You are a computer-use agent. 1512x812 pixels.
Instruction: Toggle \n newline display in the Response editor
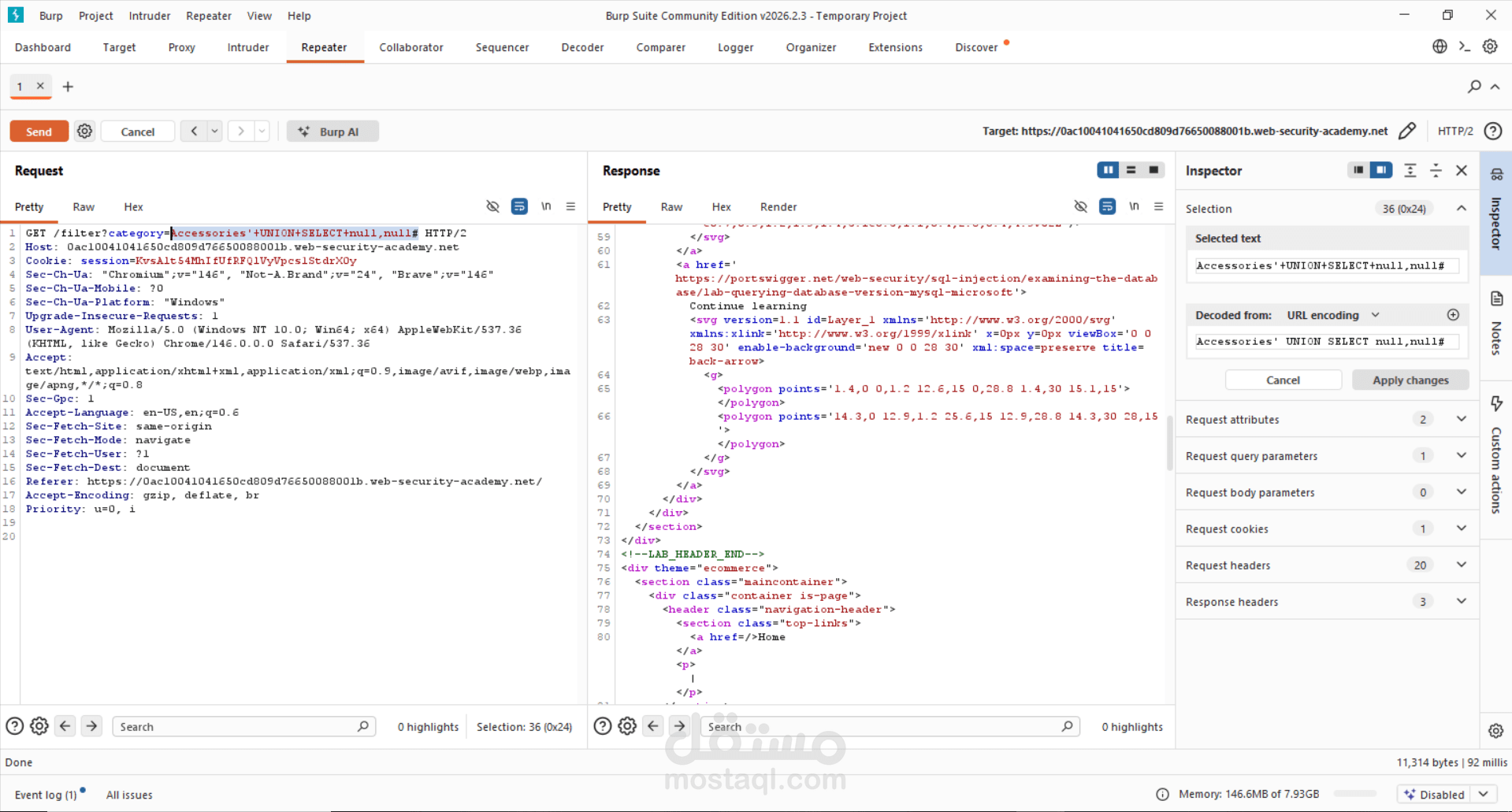[x=1134, y=206]
